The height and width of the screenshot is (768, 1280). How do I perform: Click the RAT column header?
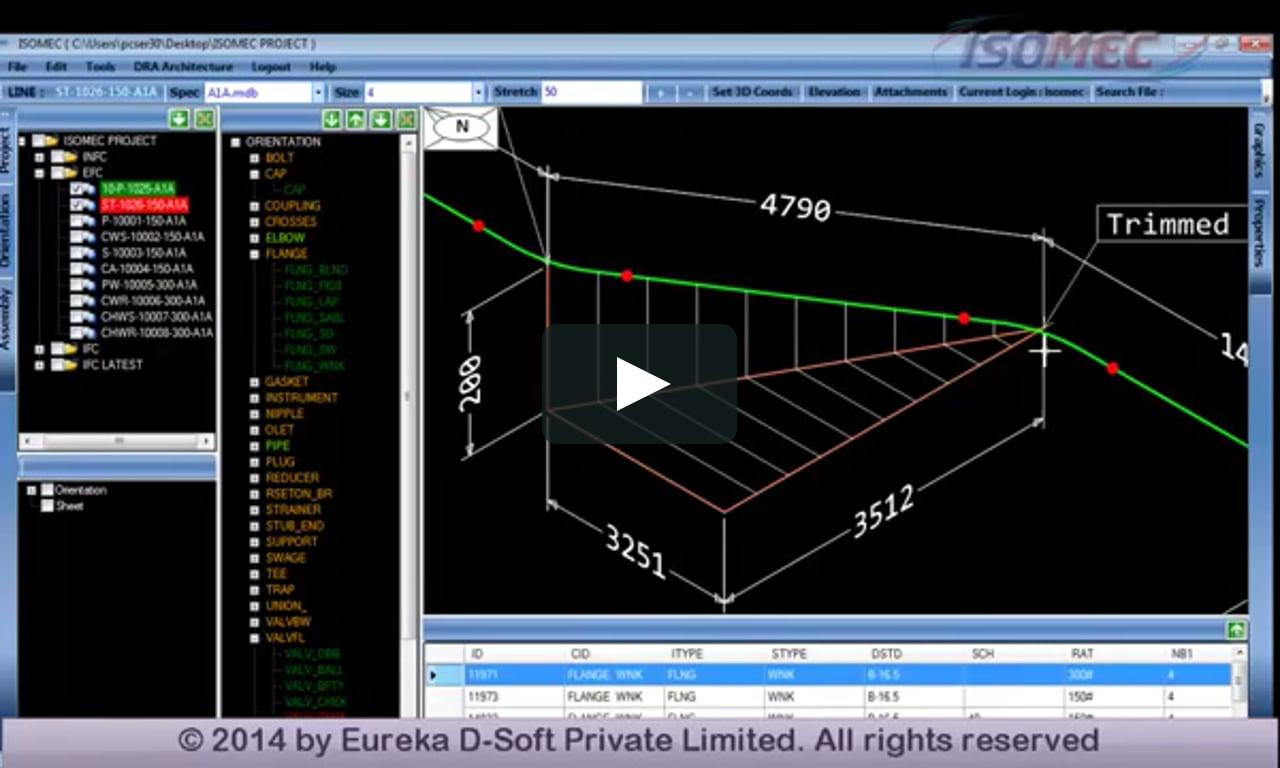[x=1114, y=654]
